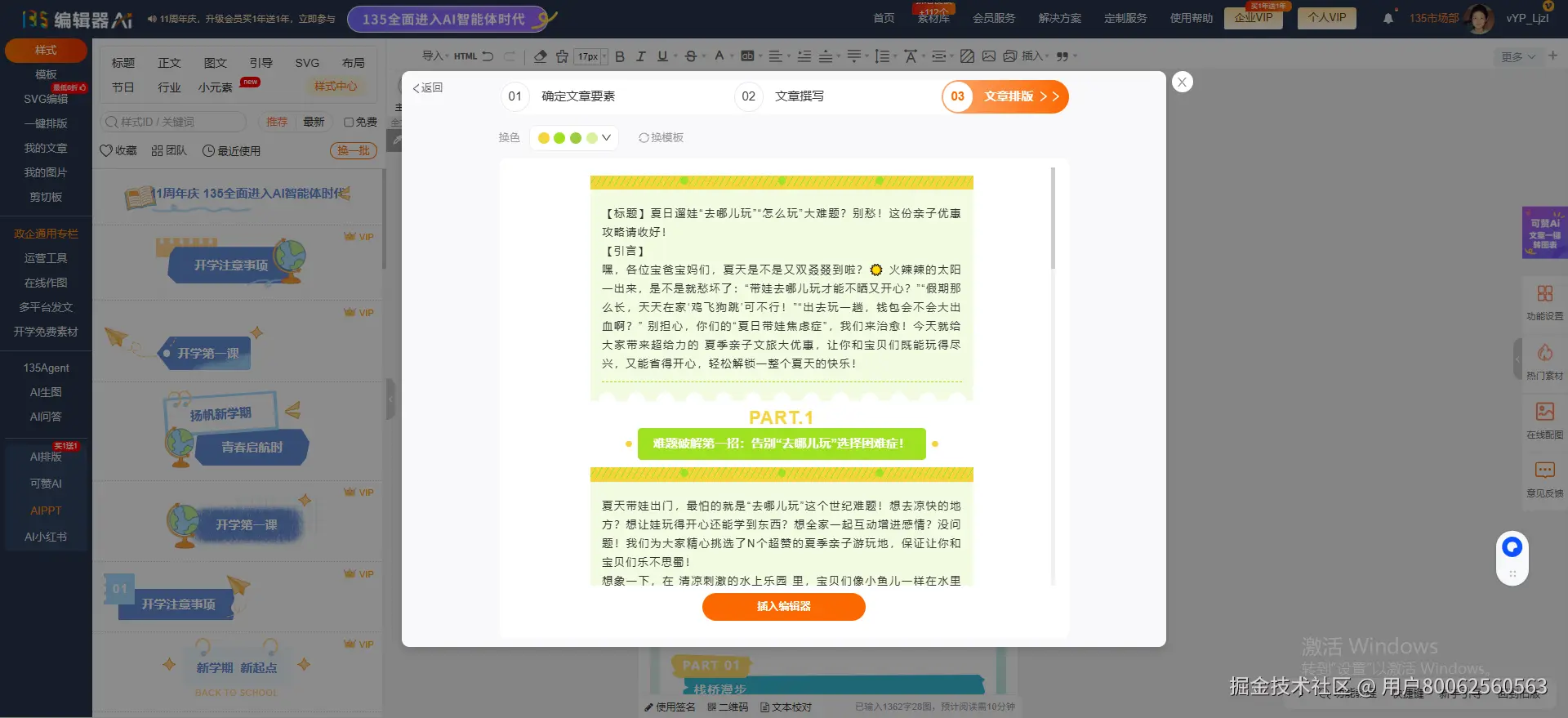Screen dimensions: 1568x718
Task: Click the dialog preview vertical scrollbar
Action: pyautogui.click(x=1053, y=218)
